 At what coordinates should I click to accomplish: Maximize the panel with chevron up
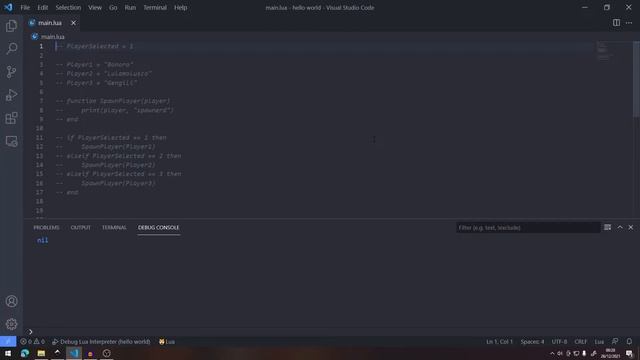pos(620,227)
